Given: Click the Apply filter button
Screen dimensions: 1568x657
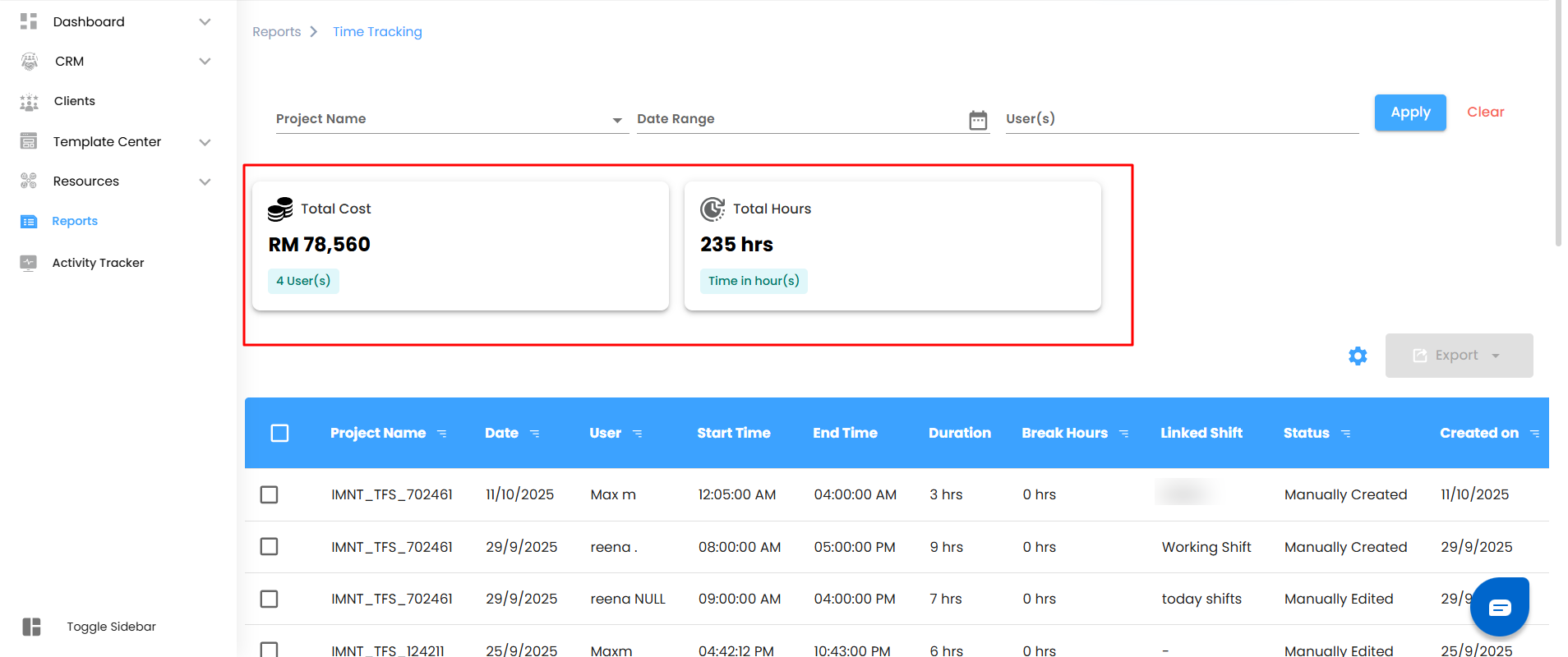Looking at the screenshot, I should point(1410,113).
